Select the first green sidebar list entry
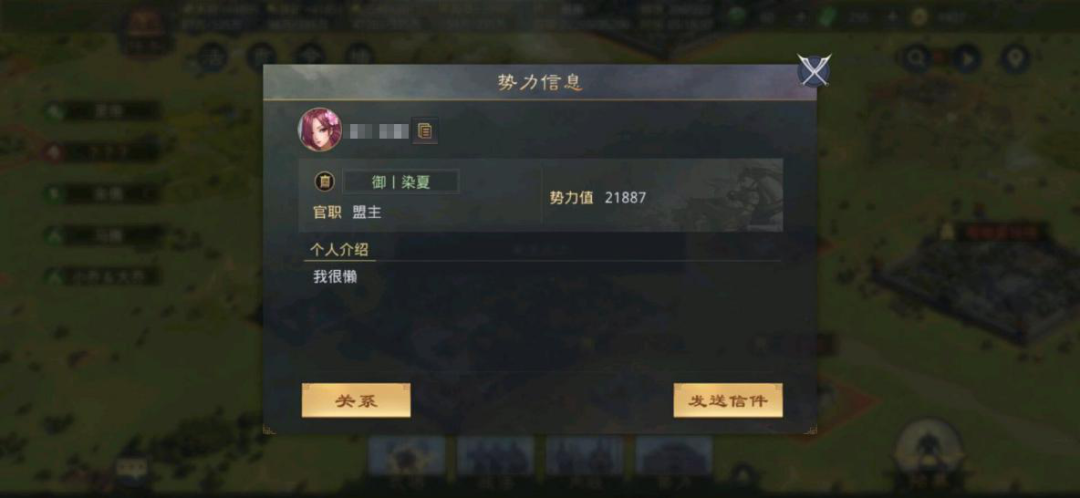 102,111
